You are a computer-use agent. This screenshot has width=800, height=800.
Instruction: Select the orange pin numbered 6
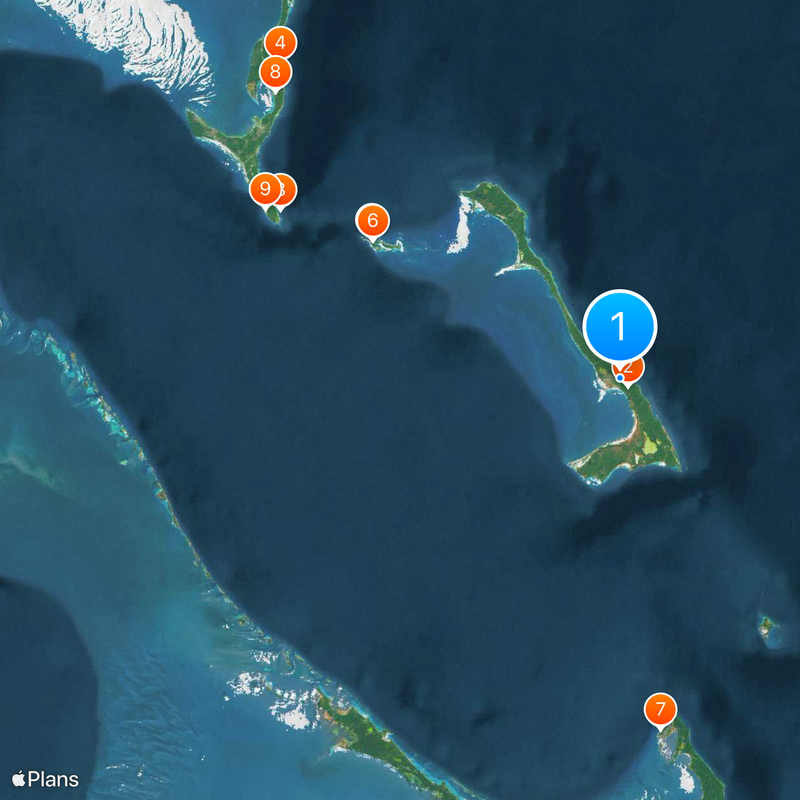click(x=372, y=220)
